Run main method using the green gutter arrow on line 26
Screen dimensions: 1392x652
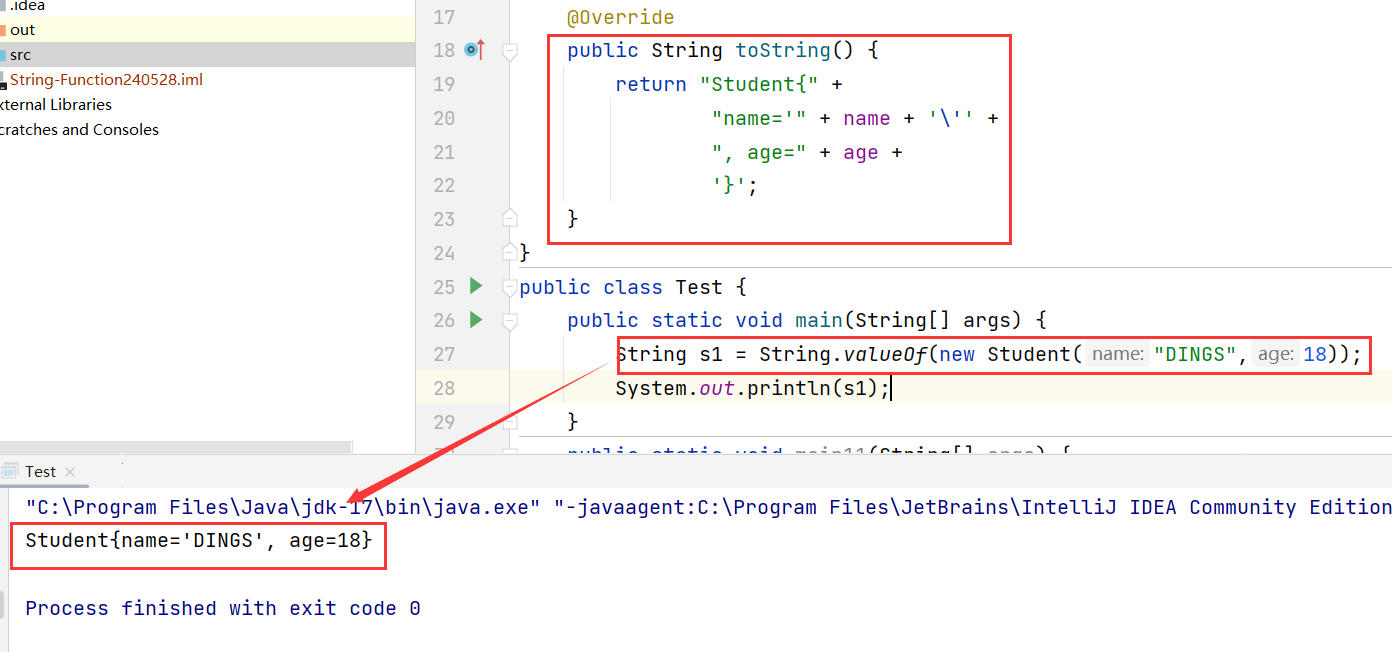(476, 320)
